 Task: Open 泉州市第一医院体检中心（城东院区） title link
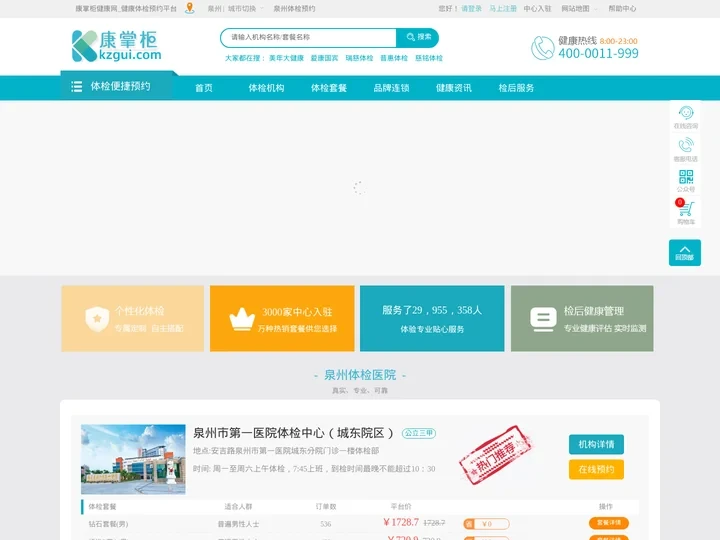coord(293,433)
